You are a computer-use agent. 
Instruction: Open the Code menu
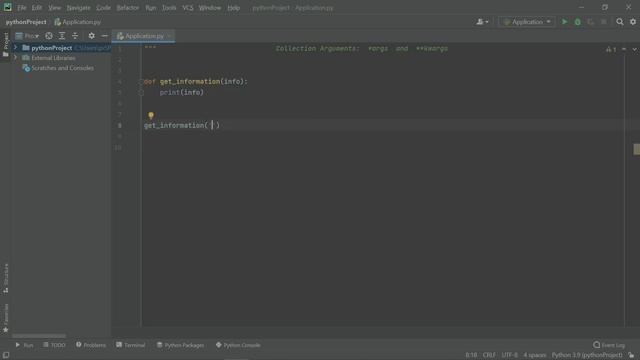click(x=103, y=8)
